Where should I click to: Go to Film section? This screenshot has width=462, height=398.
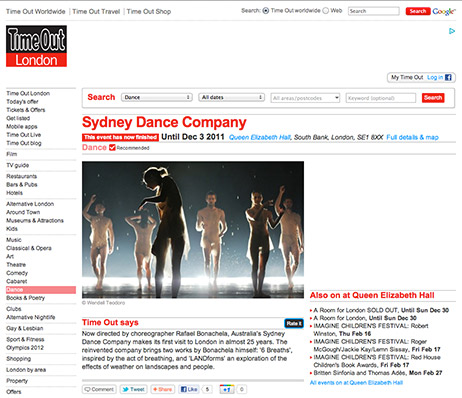(11, 154)
